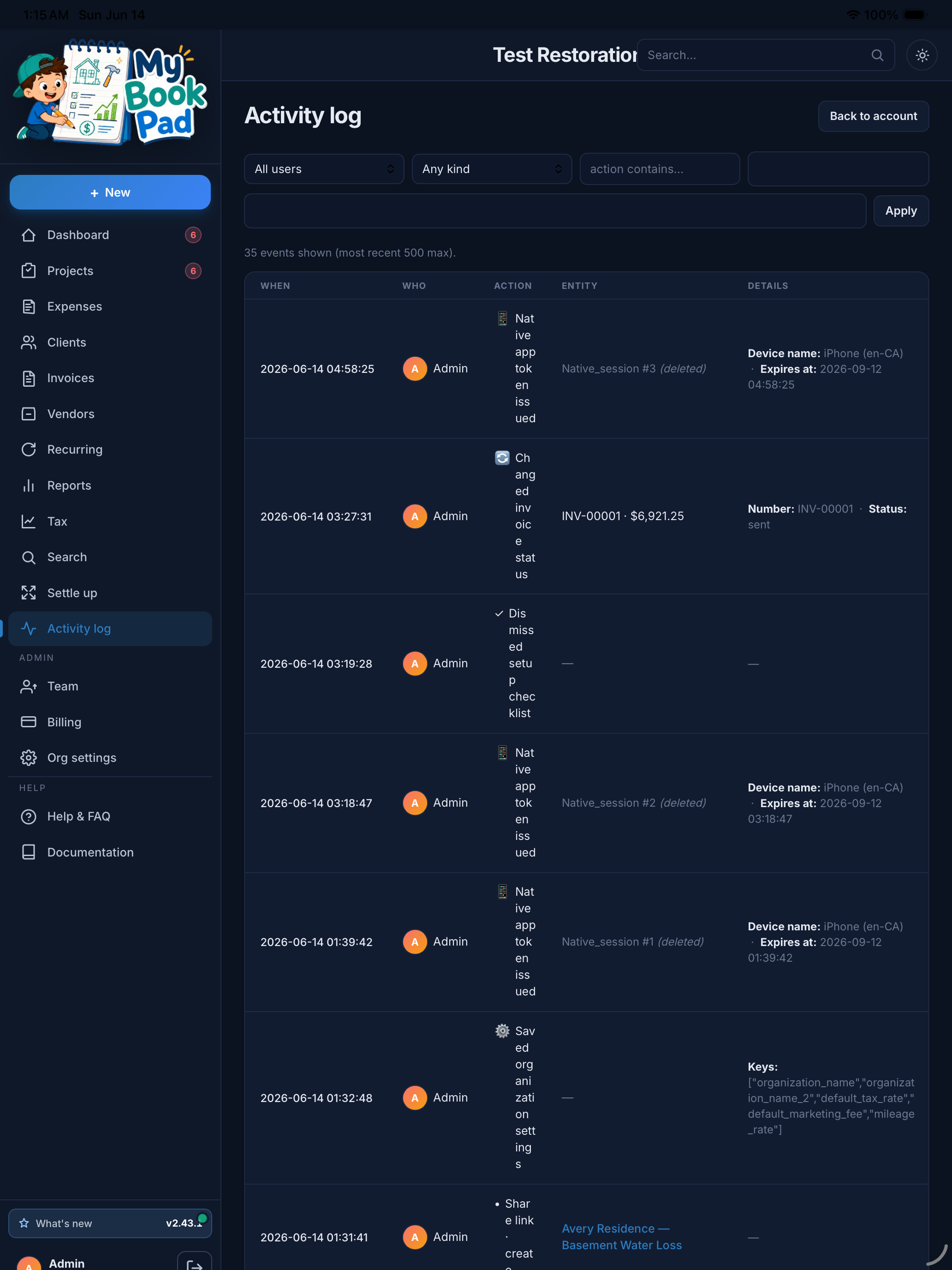The height and width of the screenshot is (1270, 952).
Task: Click INV-00001 · $6,921.25 entity
Action: (623, 516)
